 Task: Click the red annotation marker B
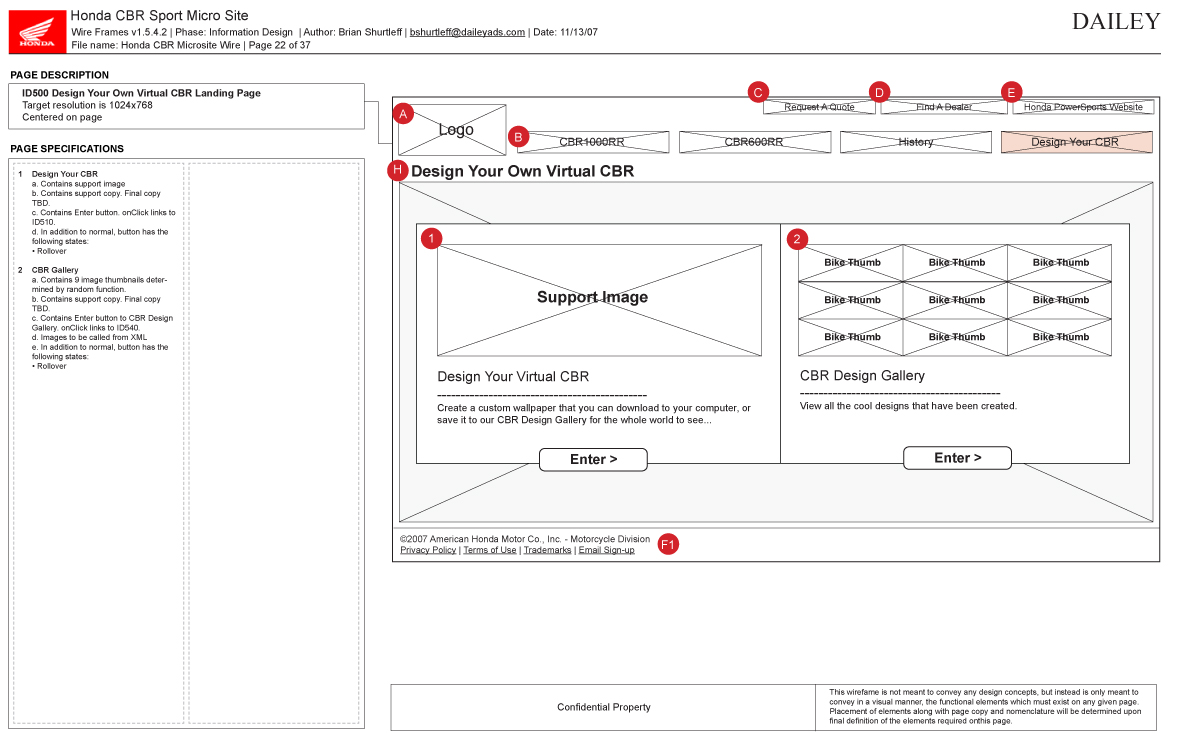[518, 137]
